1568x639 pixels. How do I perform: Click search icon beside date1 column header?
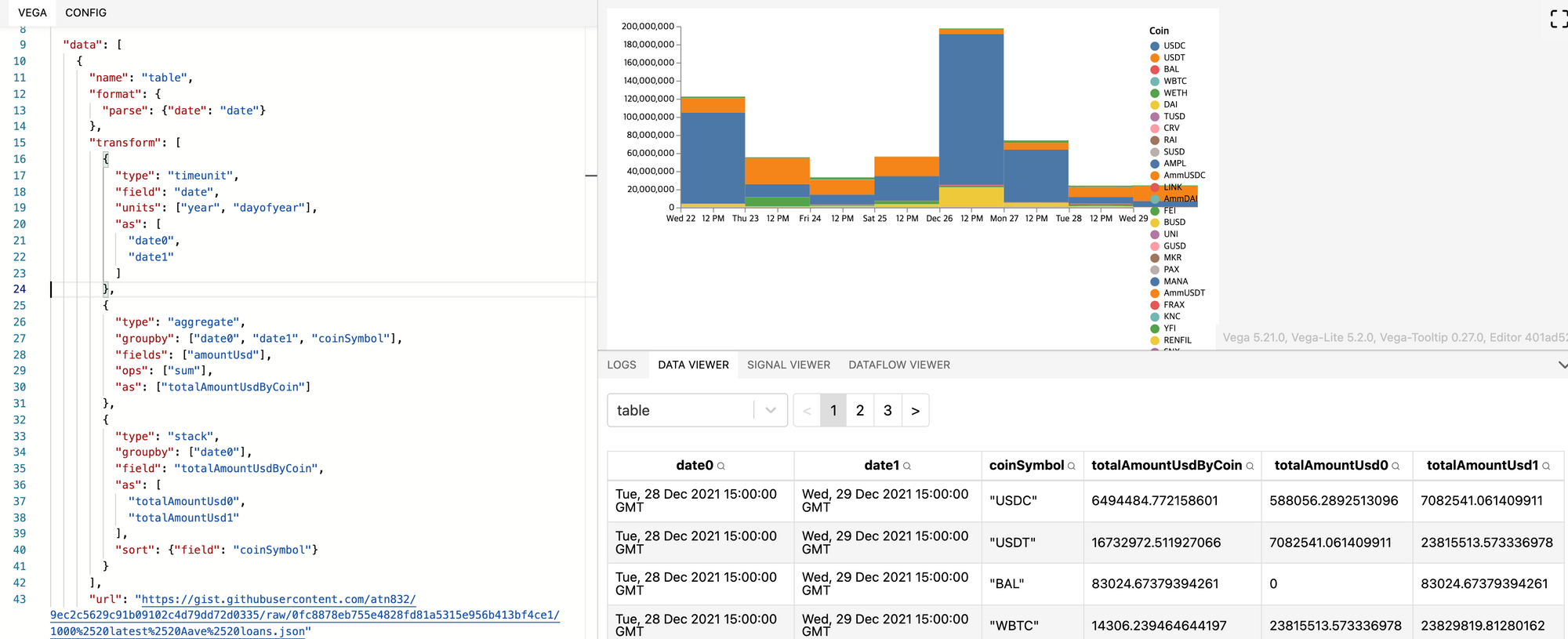pos(907,467)
